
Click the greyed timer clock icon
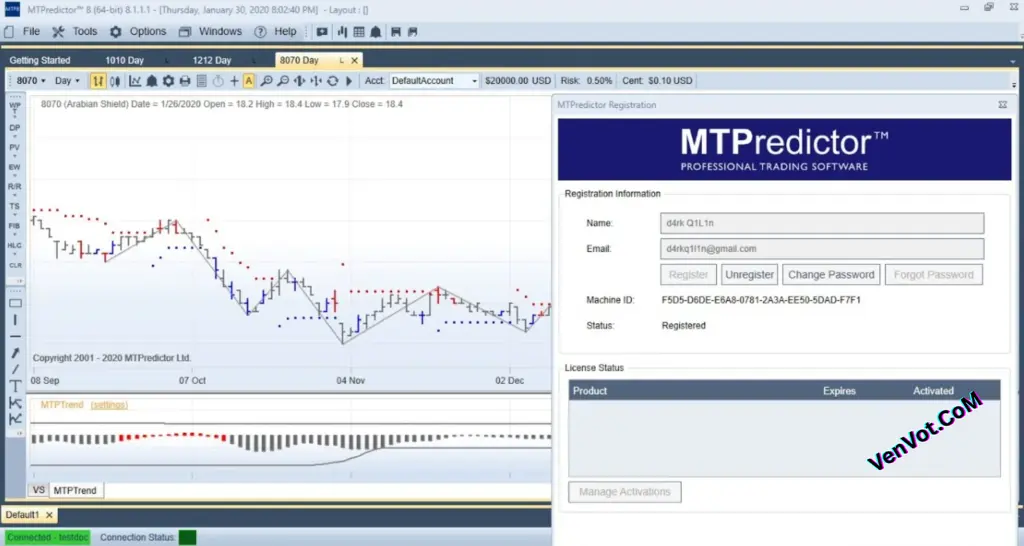click(218, 81)
